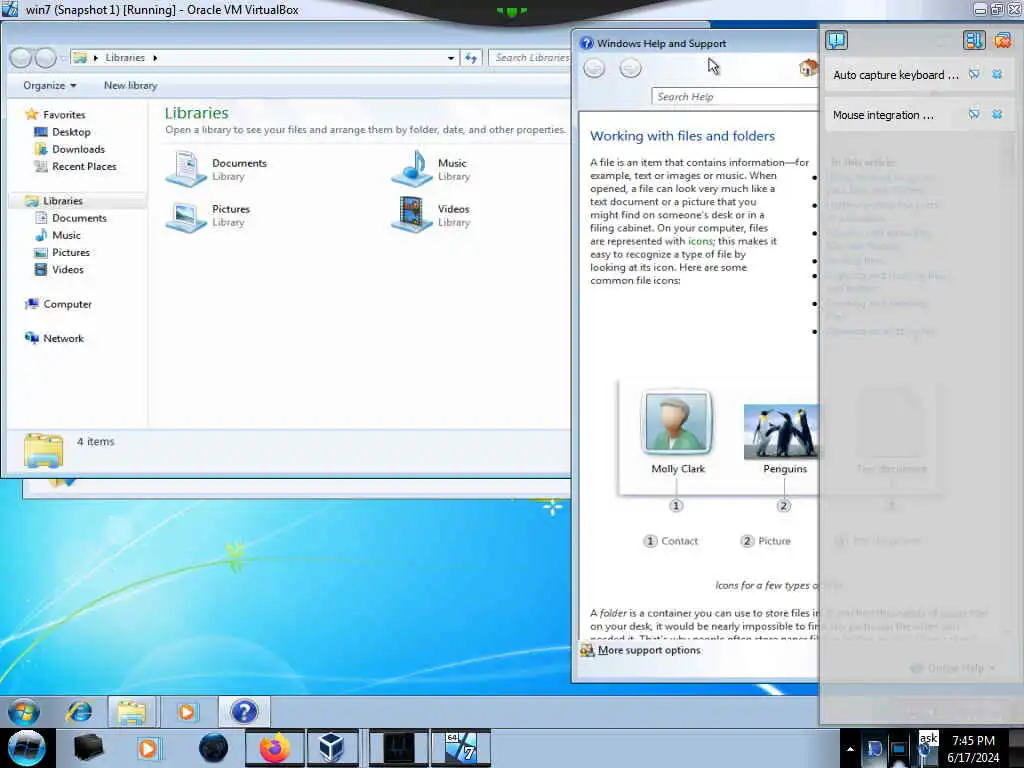Delete all finished VirtualBox notifications
This screenshot has height=768, width=1024.
(1002, 40)
